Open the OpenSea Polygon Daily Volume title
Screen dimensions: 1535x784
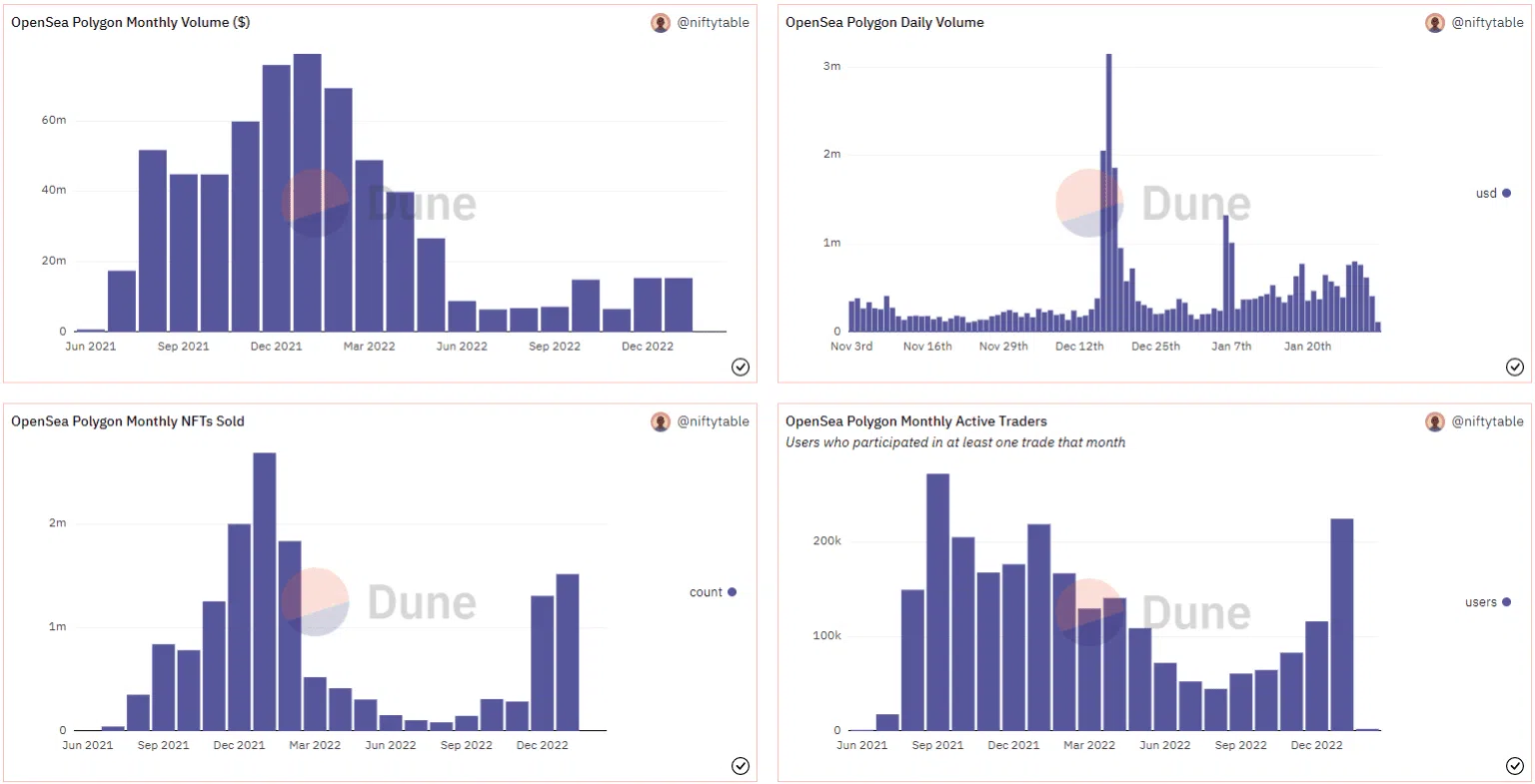tap(884, 22)
